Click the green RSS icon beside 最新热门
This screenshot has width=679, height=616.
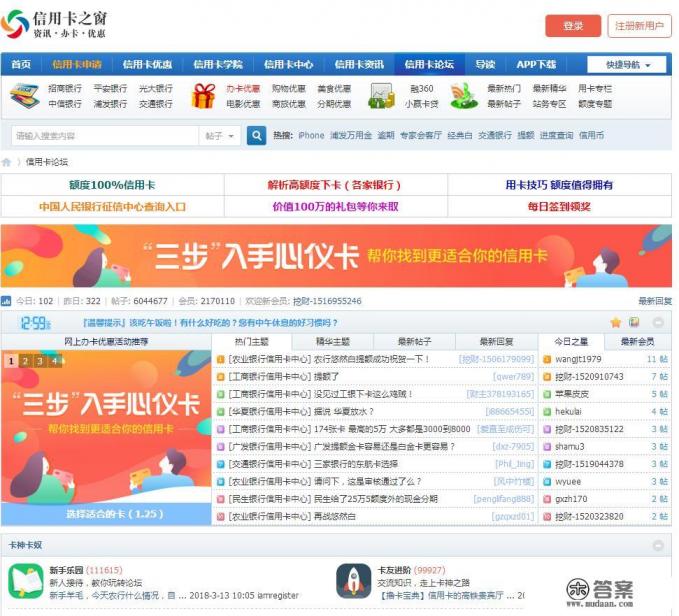tap(463, 96)
